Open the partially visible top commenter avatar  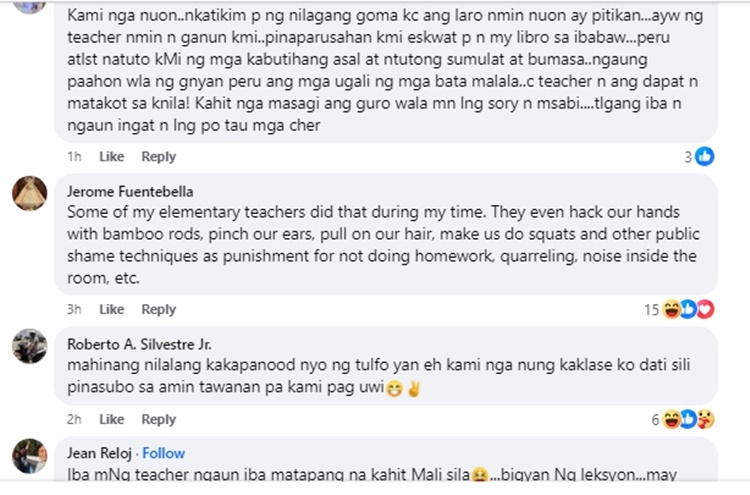(x=29, y=5)
